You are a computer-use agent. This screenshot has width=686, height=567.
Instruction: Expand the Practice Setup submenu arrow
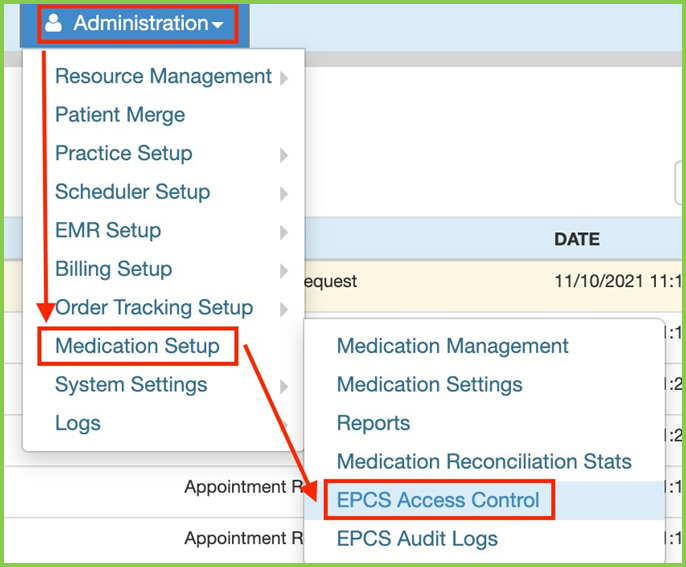(x=284, y=155)
